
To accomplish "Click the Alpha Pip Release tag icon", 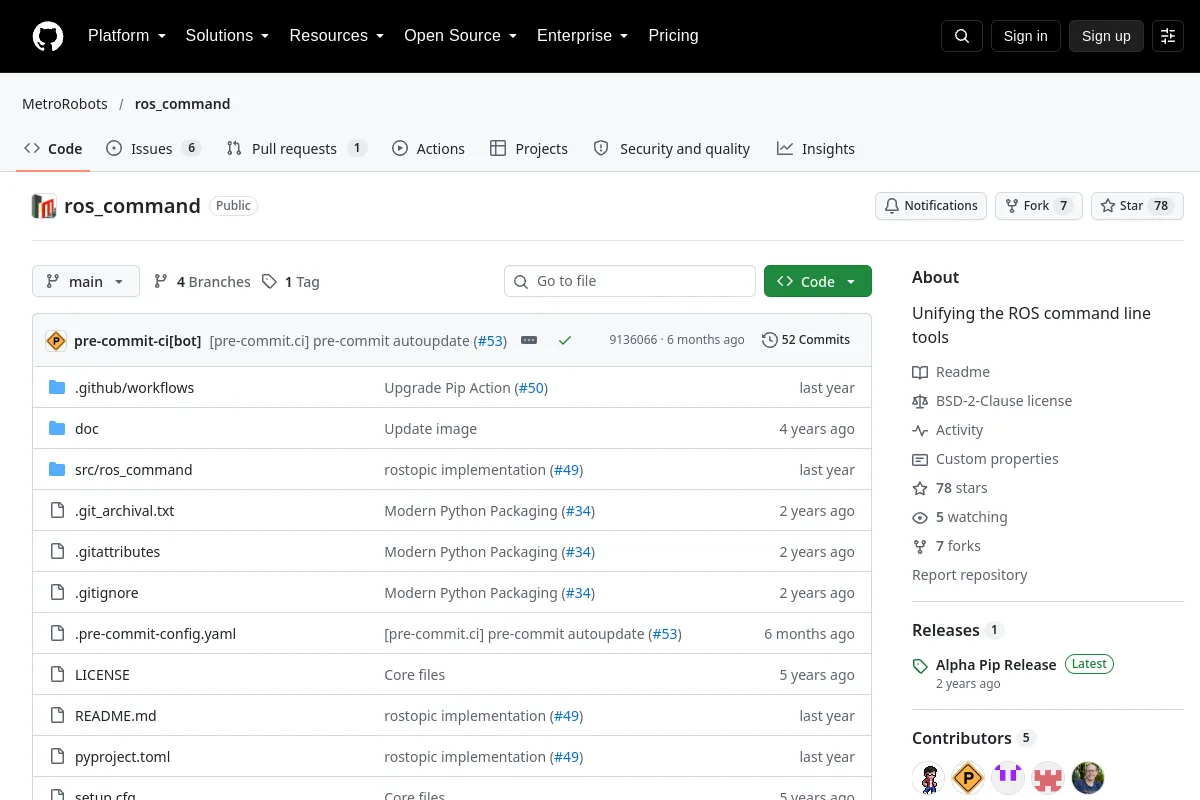I will tap(920, 666).
